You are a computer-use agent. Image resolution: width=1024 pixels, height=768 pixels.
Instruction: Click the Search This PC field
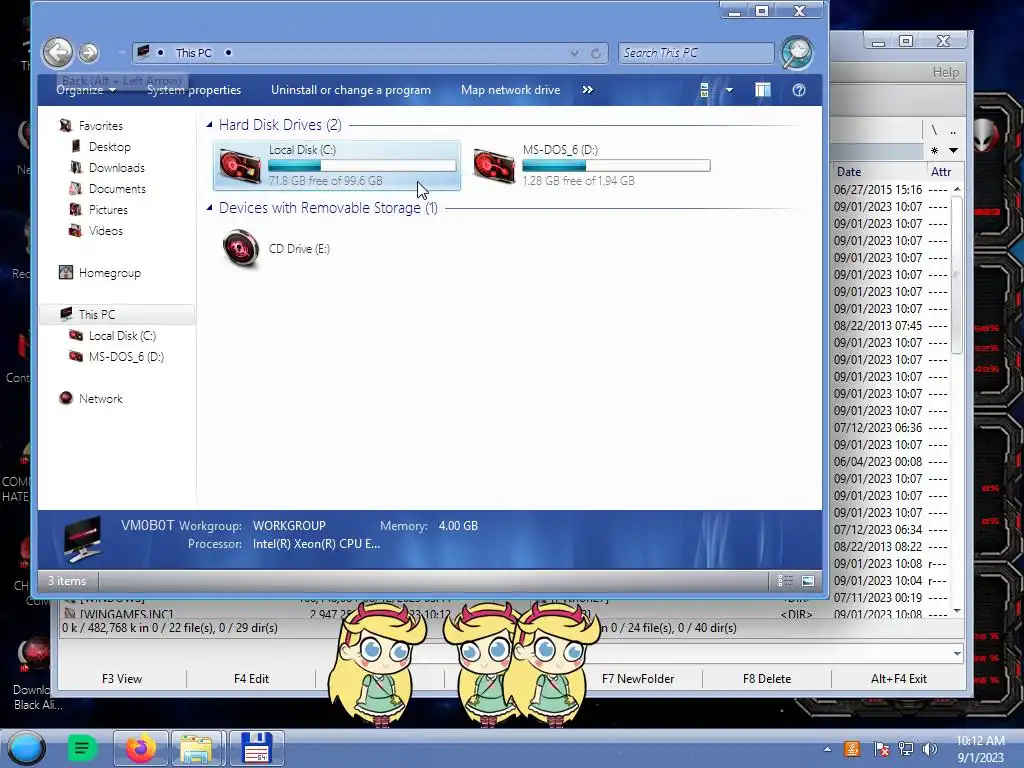696,53
